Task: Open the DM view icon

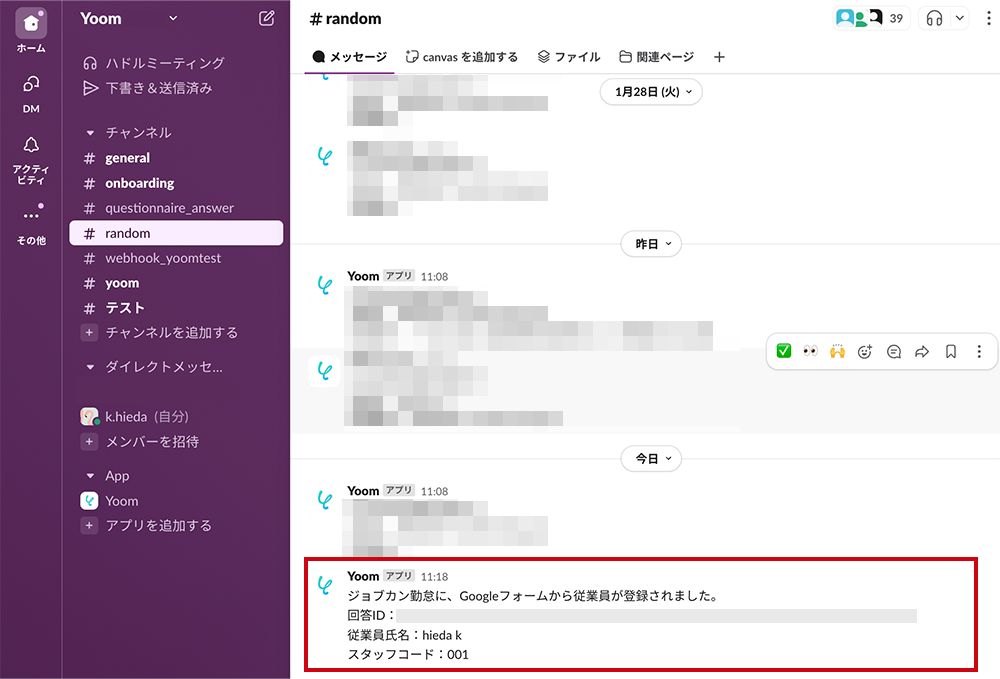Action: pyautogui.click(x=31, y=84)
